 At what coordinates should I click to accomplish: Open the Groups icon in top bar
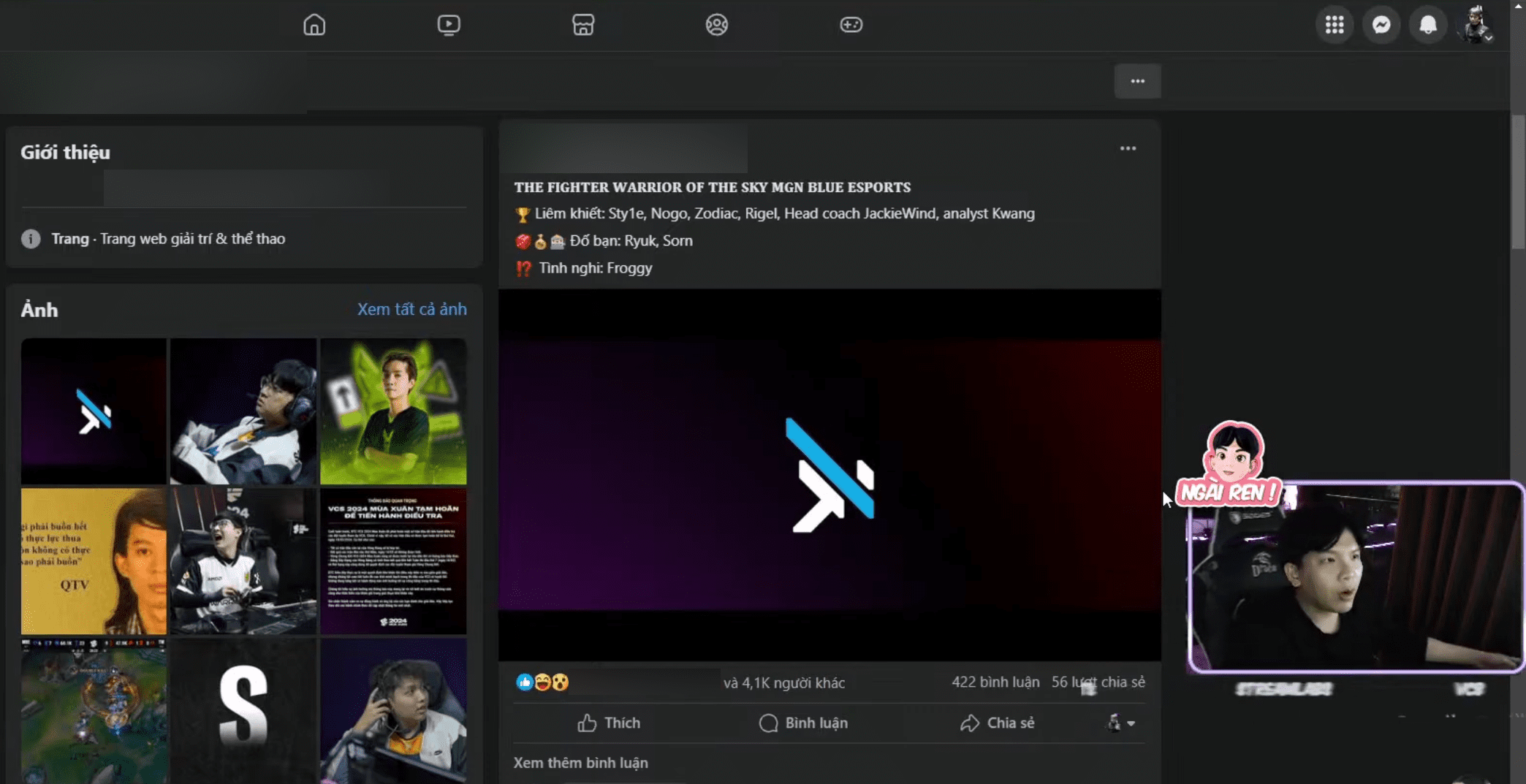pos(717,25)
